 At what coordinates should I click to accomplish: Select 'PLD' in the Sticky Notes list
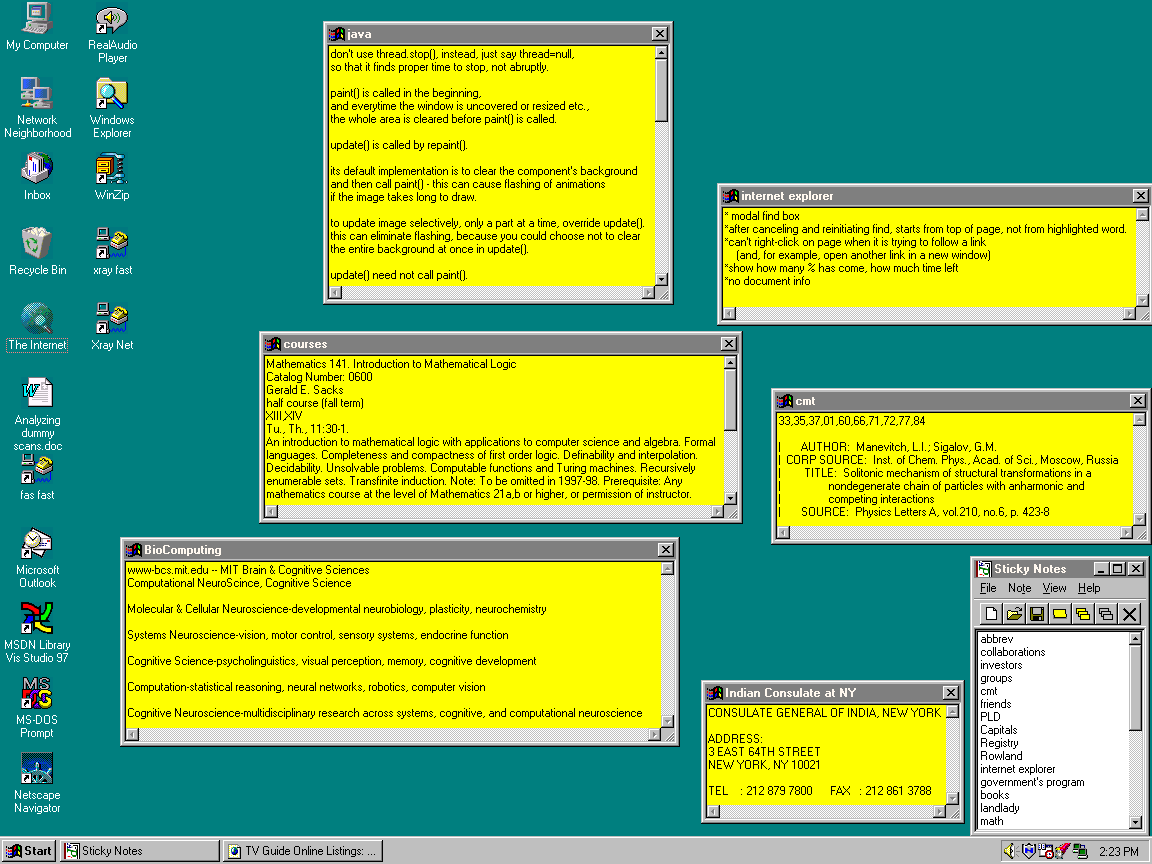tap(990, 717)
